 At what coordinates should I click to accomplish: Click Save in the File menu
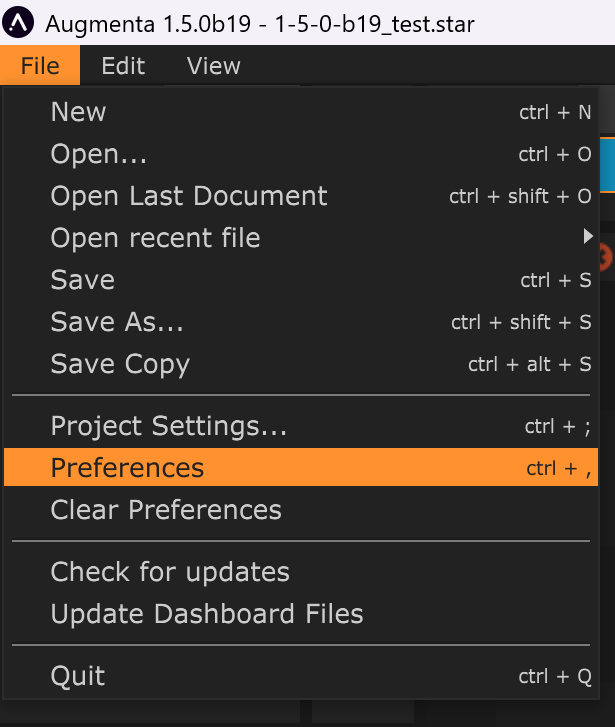click(x=82, y=280)
